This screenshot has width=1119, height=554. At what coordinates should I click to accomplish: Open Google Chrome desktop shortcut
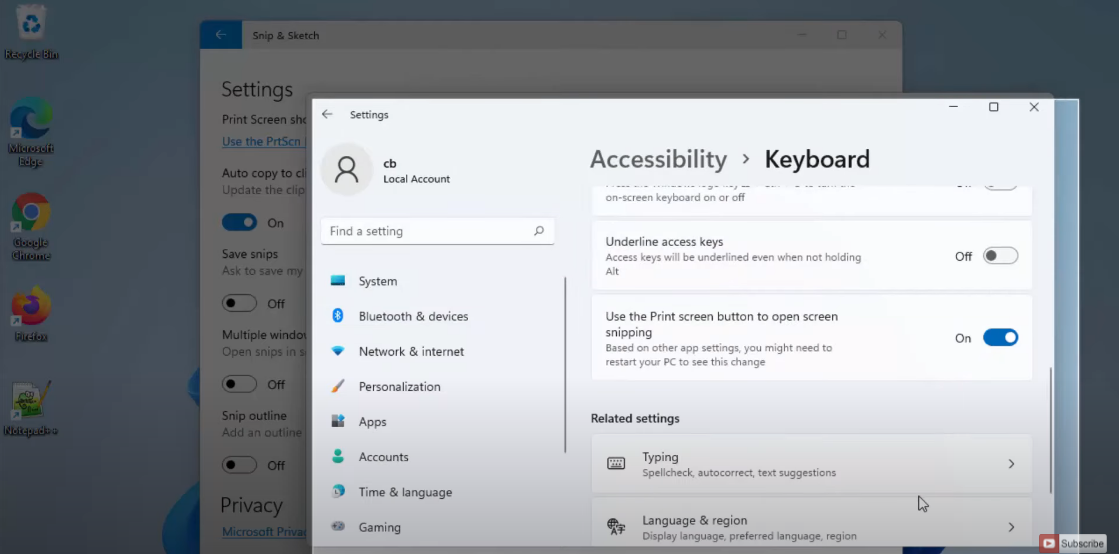pos(31,214)
